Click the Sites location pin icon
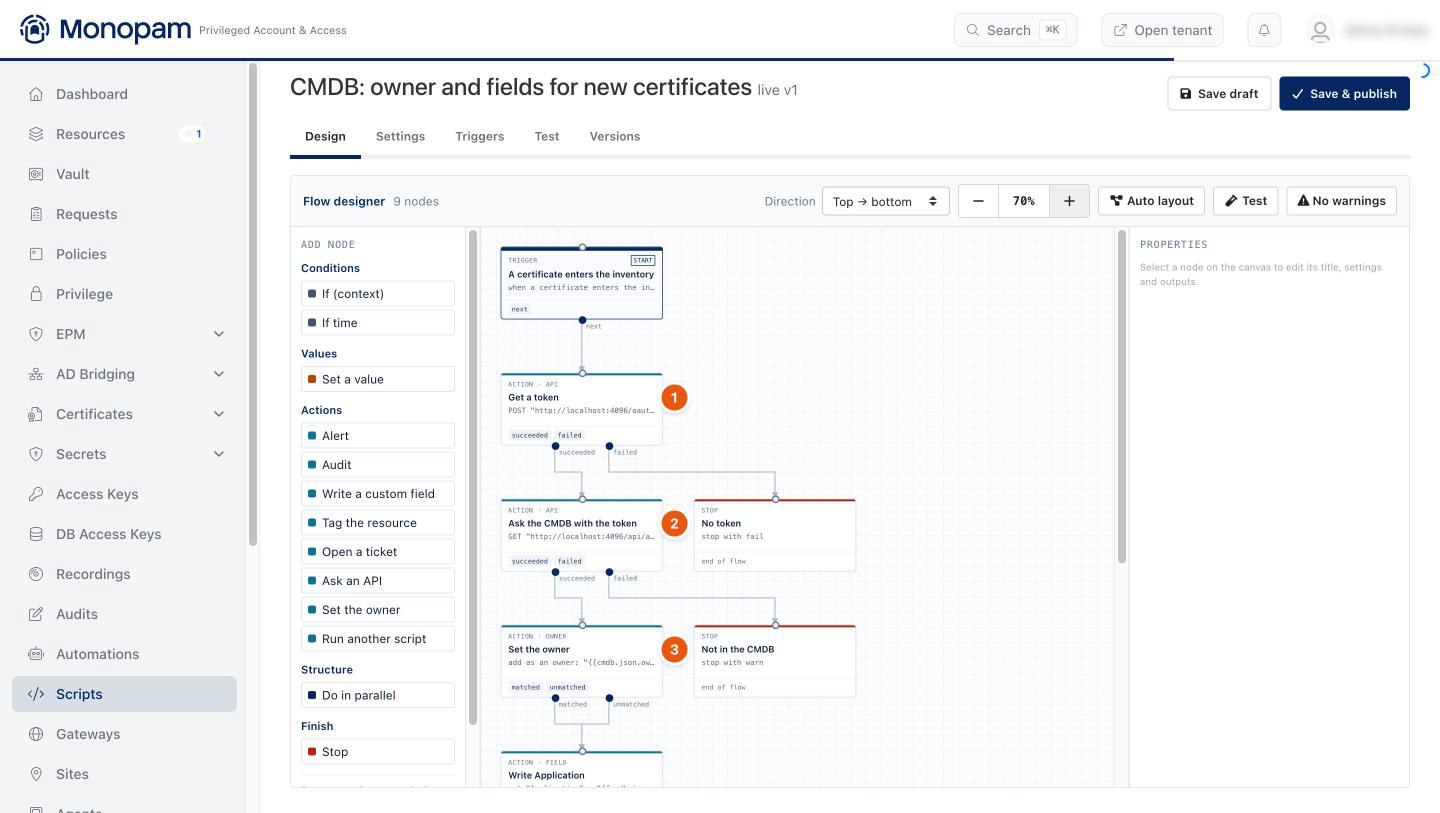The width and height of the screenshot is (1440, 813). click(x=36, y=774)
